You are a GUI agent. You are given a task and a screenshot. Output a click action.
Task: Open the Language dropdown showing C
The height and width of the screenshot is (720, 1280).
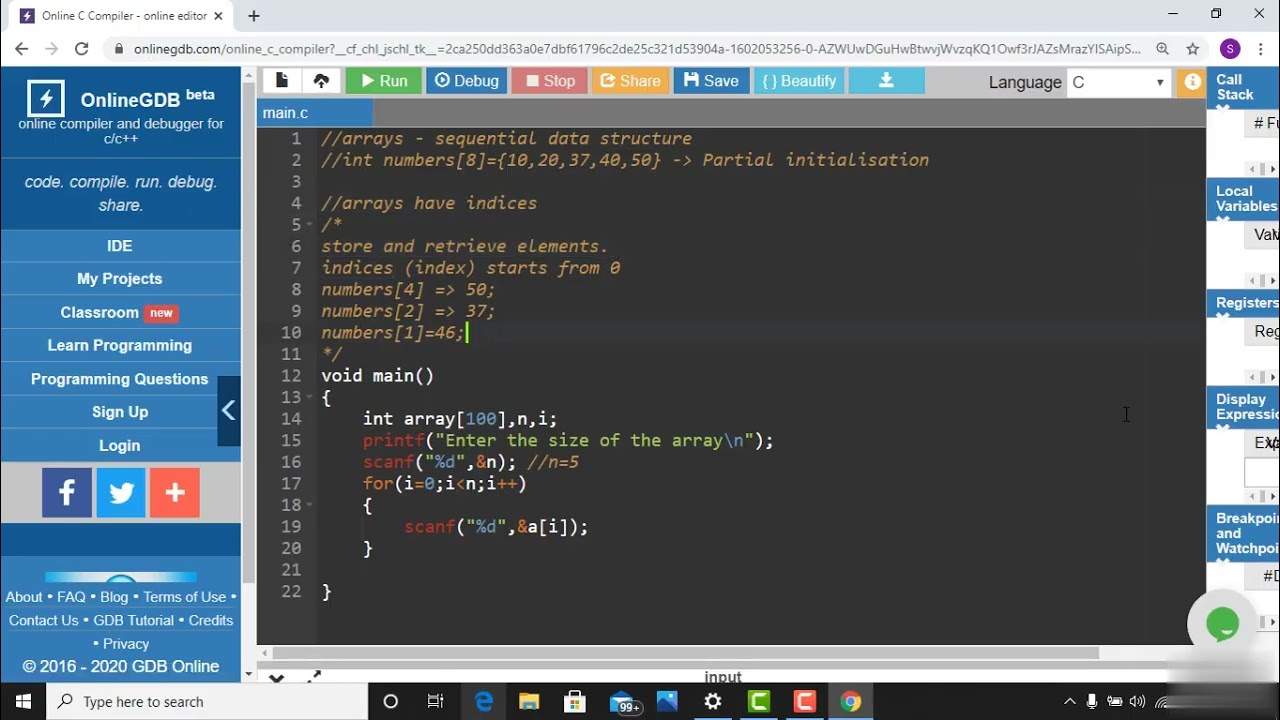[1117, 82]
